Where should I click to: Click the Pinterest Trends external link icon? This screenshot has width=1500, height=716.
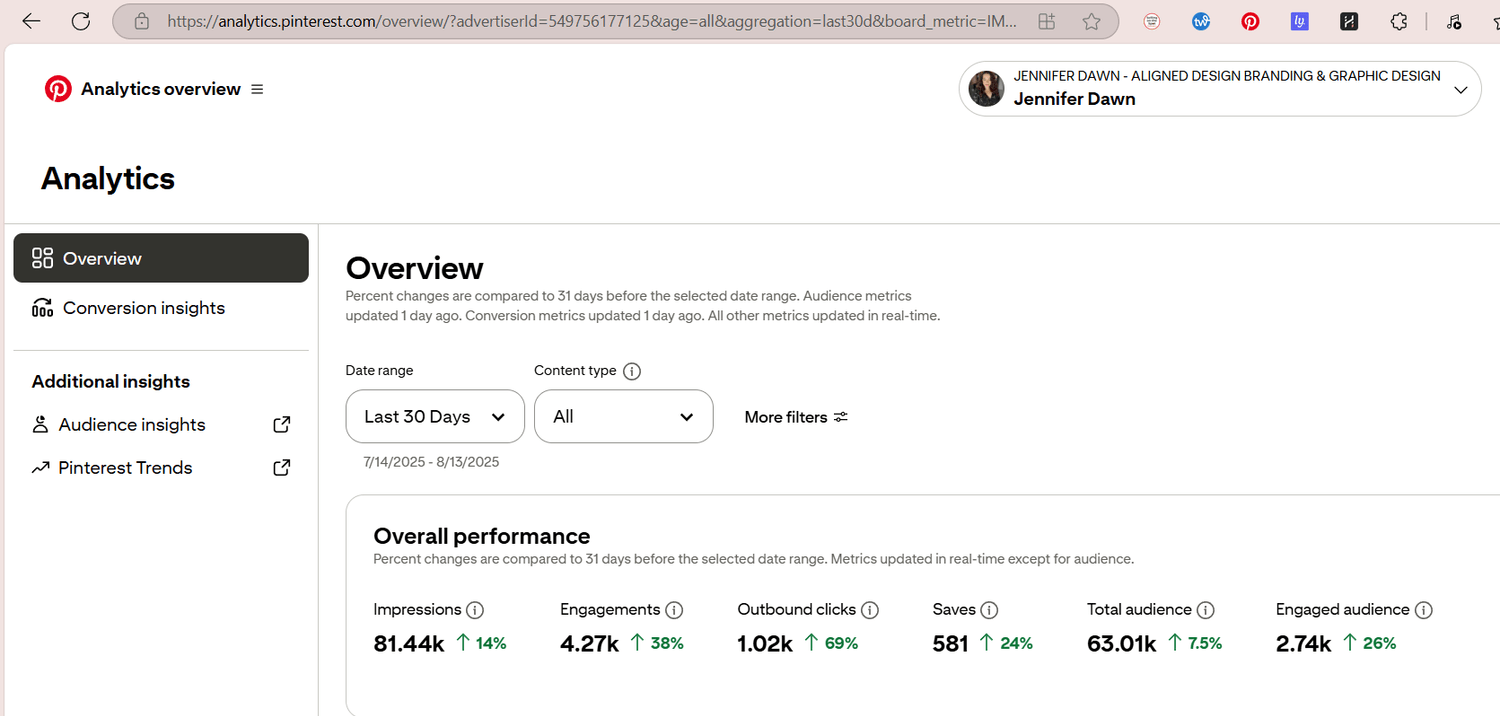coord(282,468)
